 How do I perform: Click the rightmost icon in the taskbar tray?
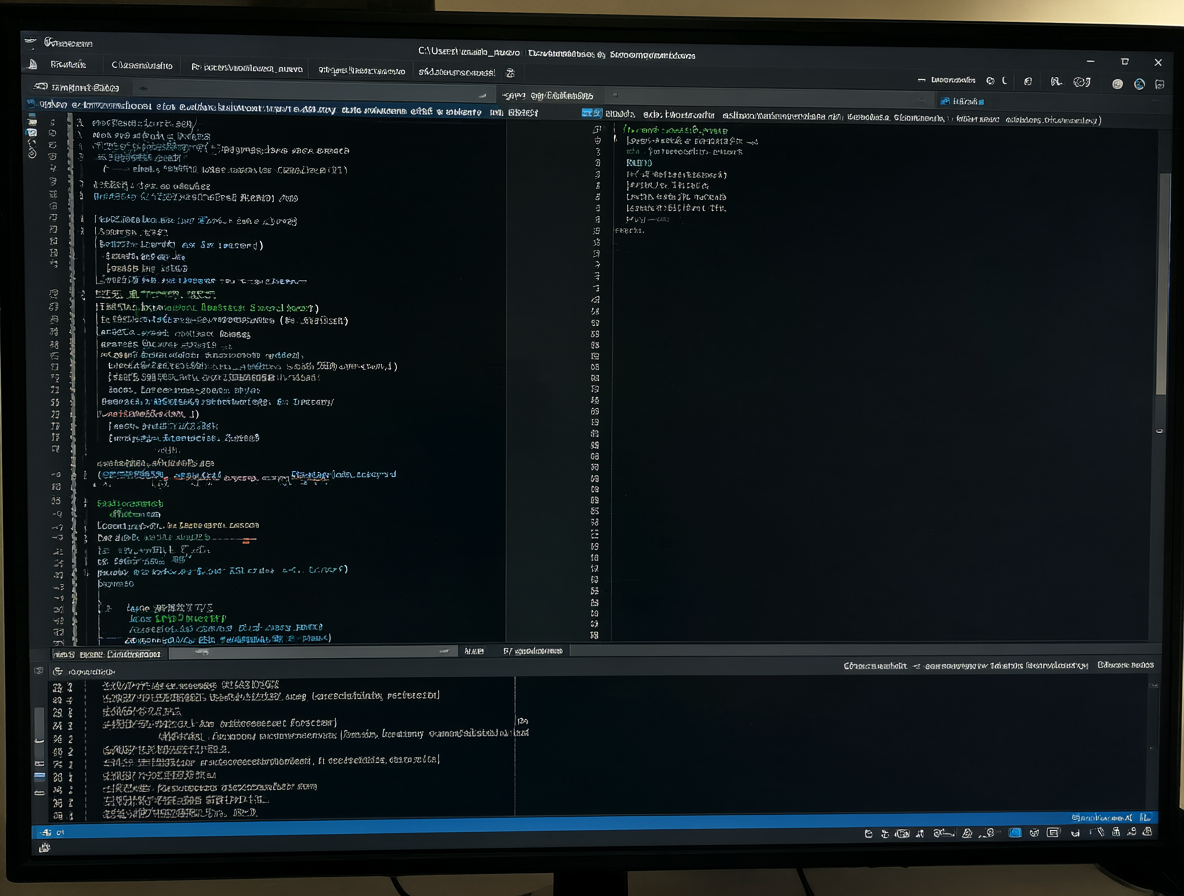point(1148,832)
